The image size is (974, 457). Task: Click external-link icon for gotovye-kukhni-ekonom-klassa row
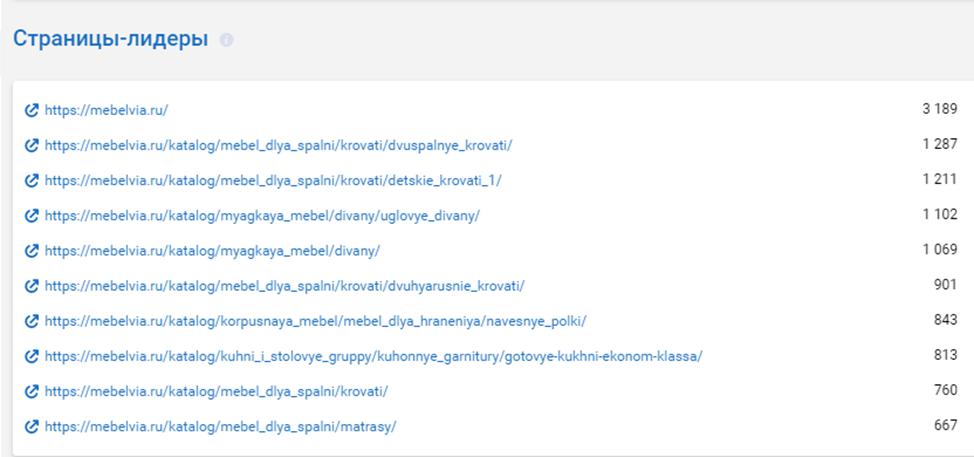tap(31, 357)
